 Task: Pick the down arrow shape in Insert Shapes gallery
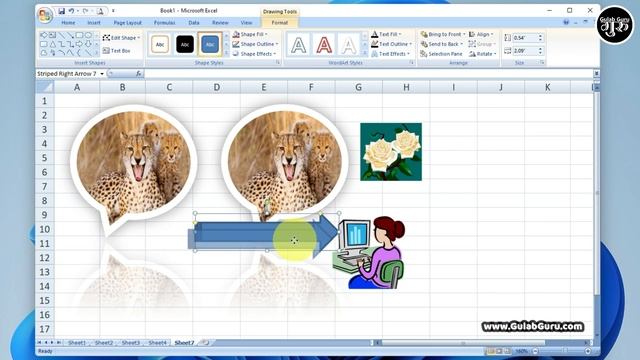tap(88, 44)
